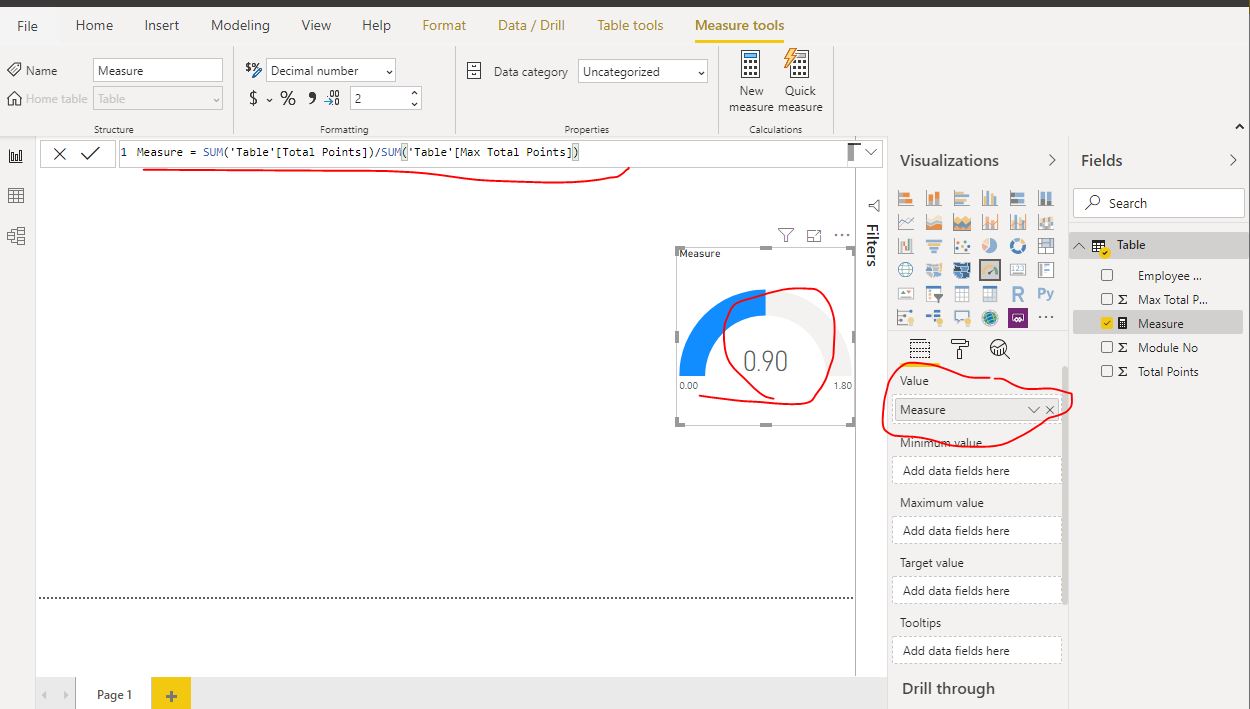Image resolution: width=1250 pixels, height=709 pixels.
Task: Switch to the Home ribbon tab
Action: coord(94,25)
